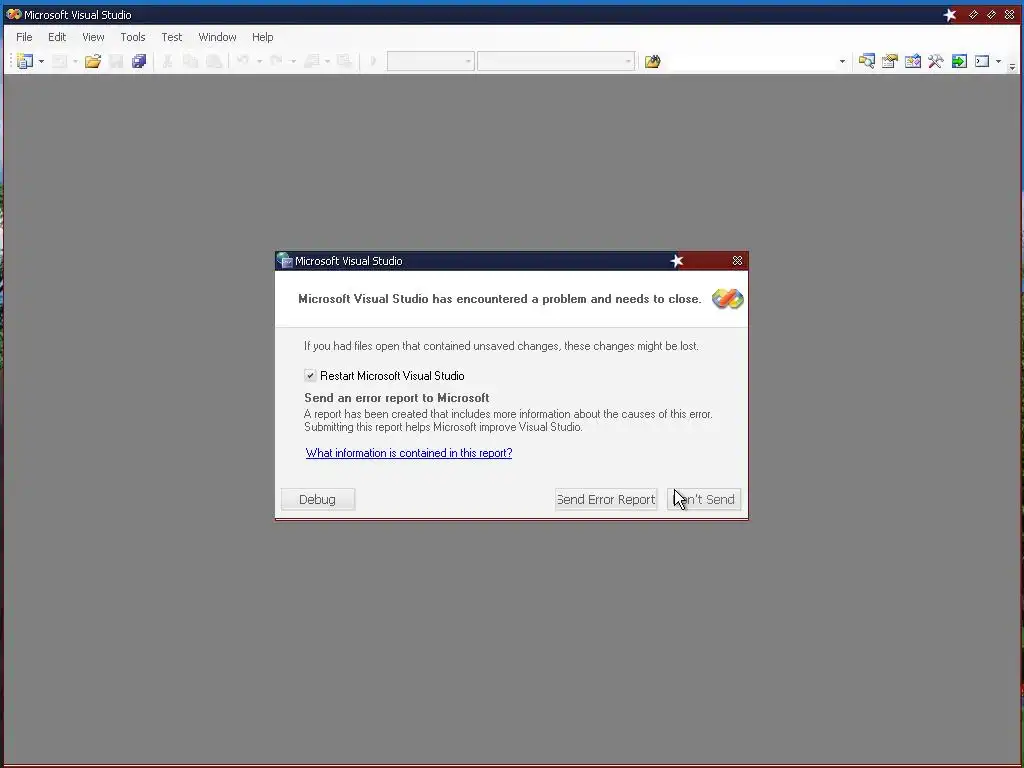The width and height of the screenshot is (1024, 768).
Task: Click the toolbar drag grip handle
Action: click(x=10, y=61)
